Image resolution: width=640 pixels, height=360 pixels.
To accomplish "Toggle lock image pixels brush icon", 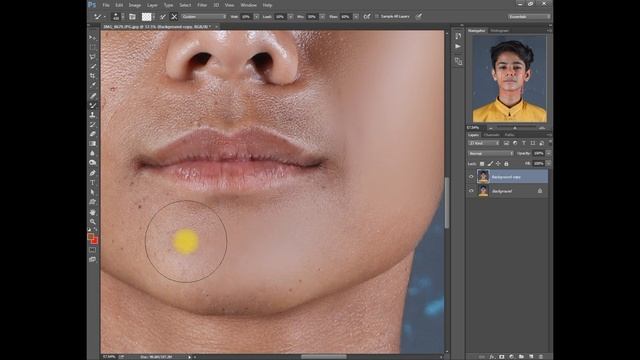I will 490,164.
